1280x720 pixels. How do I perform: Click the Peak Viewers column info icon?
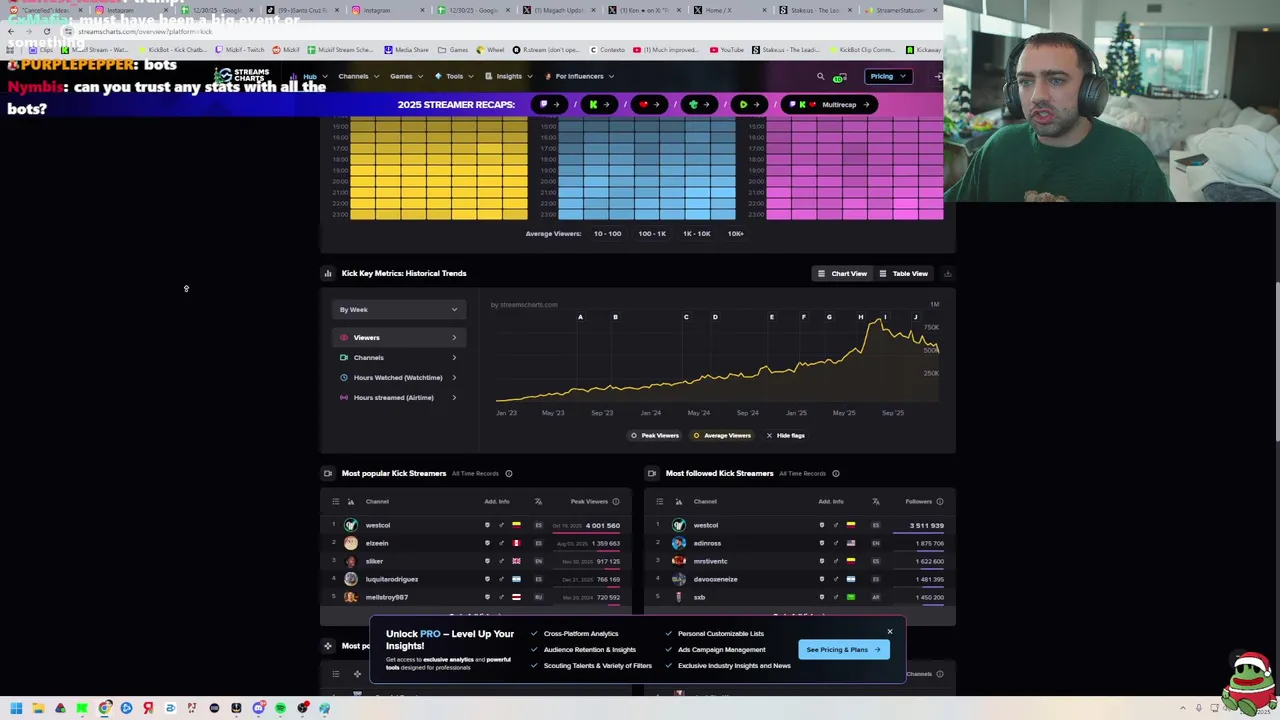coord(615,501)
